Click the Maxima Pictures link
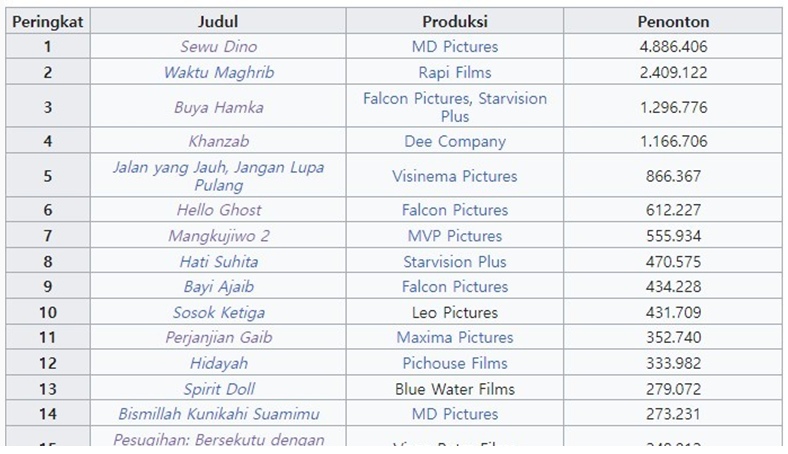This screenshot has height=454, width=788. (x=454, y=338)
